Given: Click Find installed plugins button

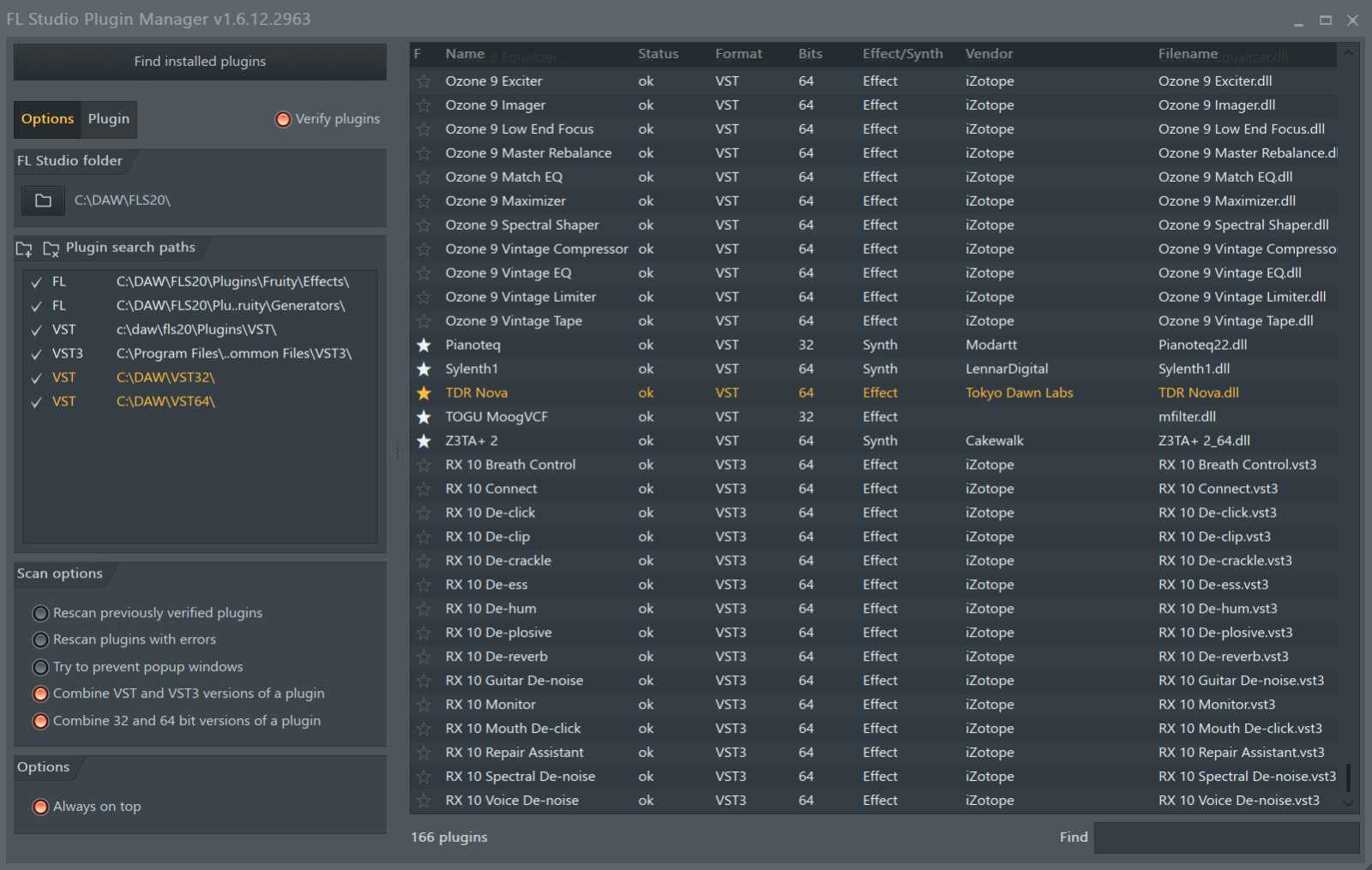Looking at the screenshot, I should 200,62.
